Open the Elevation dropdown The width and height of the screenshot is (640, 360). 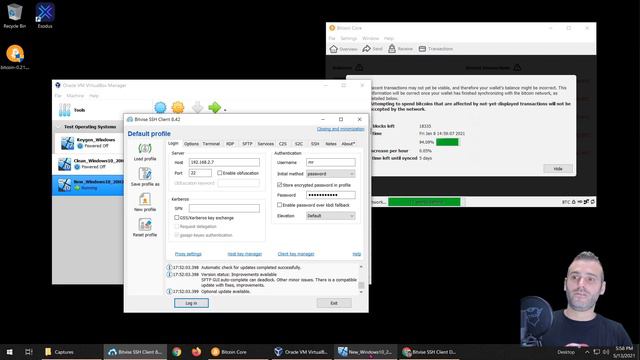[331, 216]
